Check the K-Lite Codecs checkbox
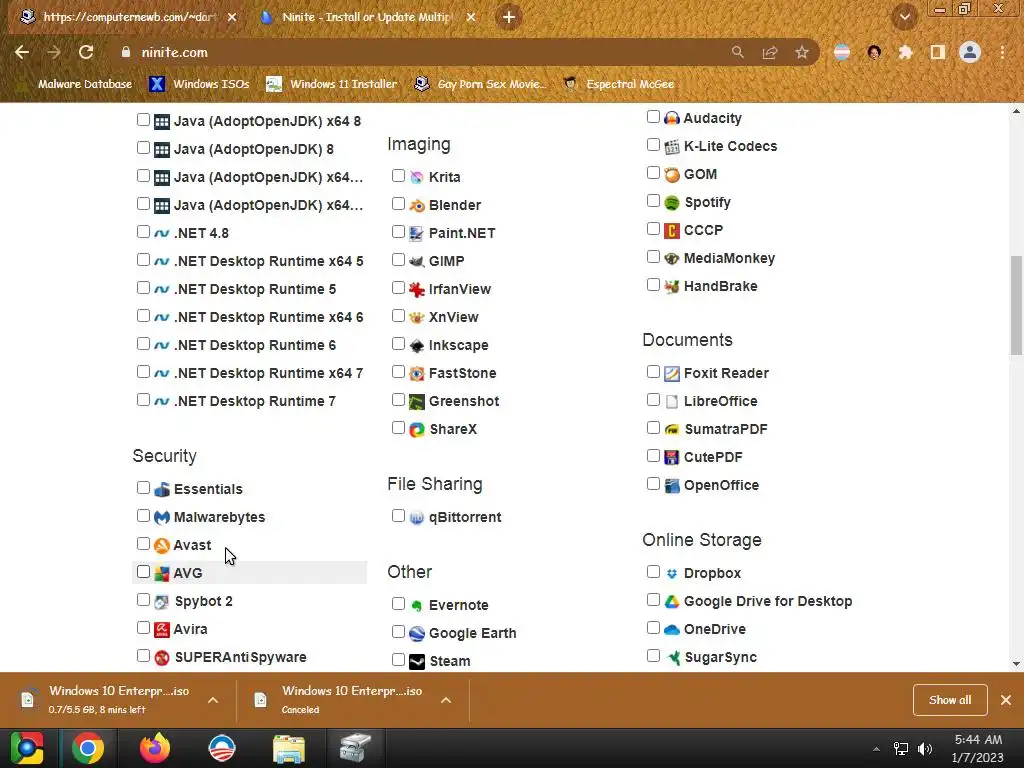The image size is (1024, 768). pyautogui.click(x=653, y=145)
